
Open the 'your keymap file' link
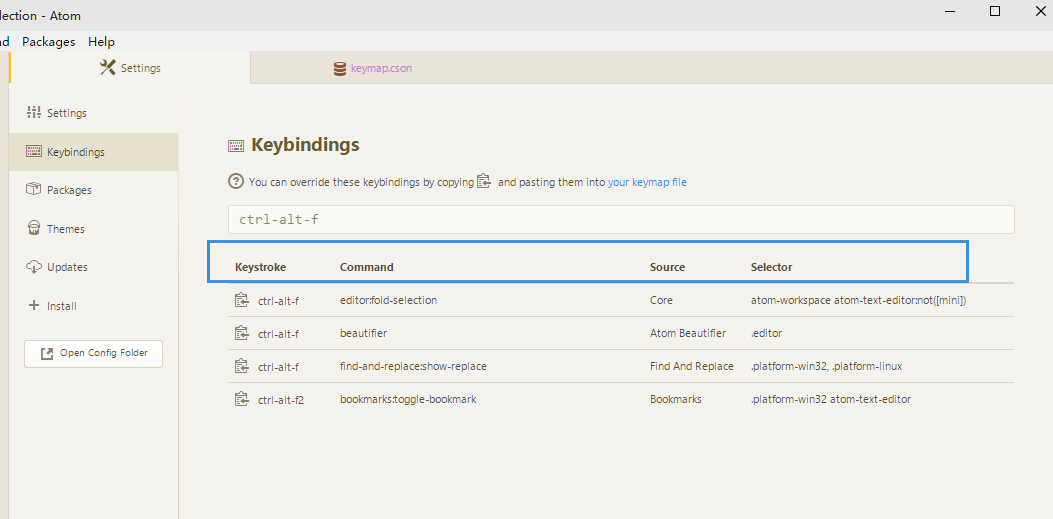click(647, 182)
